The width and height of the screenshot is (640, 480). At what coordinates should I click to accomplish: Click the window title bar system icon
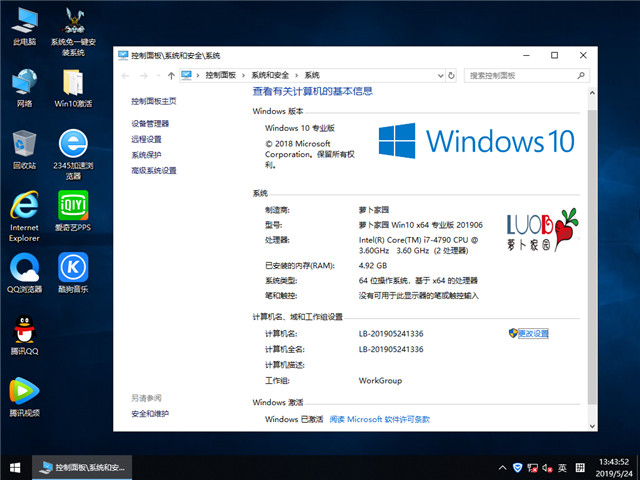click(x=123, y=55)
